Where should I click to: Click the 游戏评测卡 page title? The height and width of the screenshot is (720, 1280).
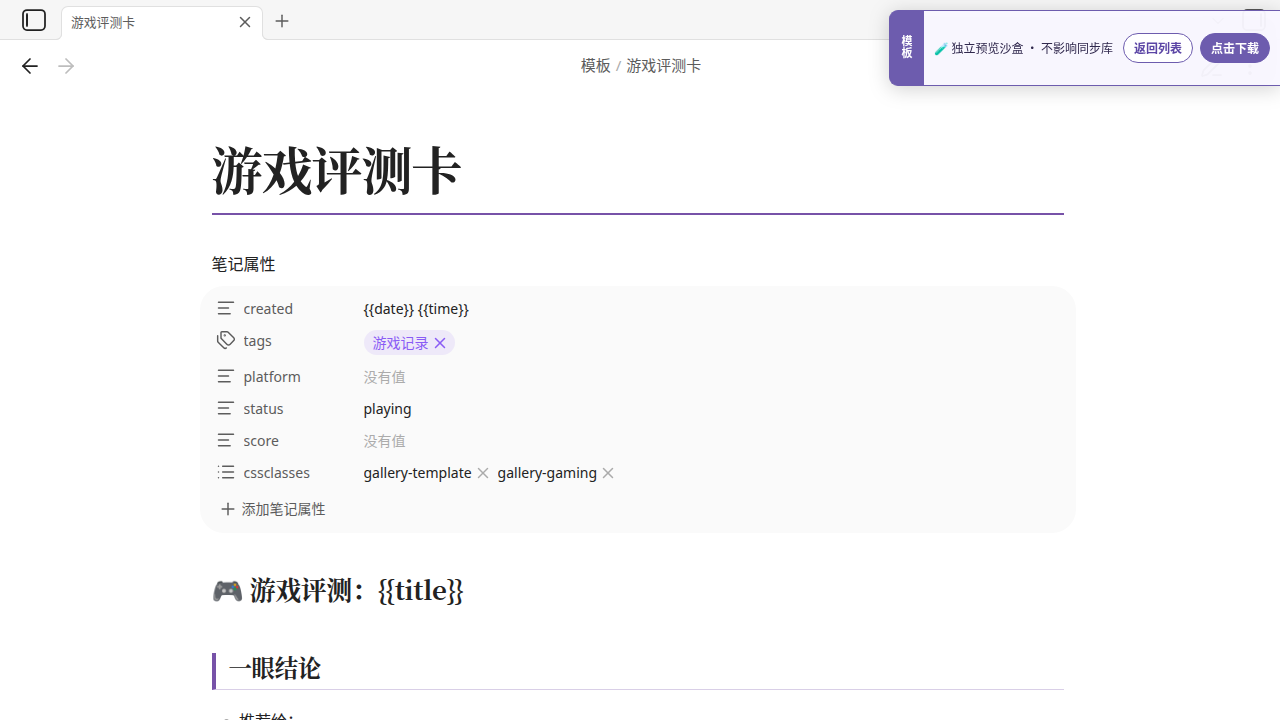coord(336,170)
